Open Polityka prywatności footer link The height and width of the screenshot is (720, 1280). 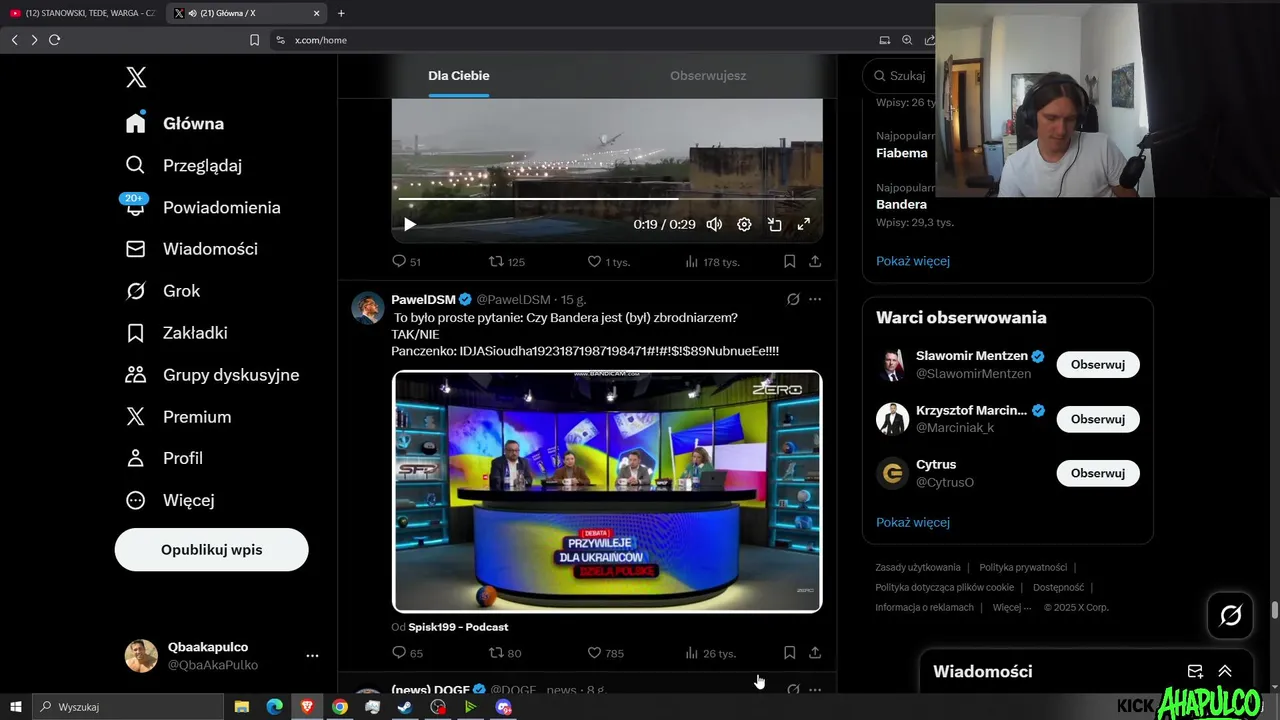(x=1023, y=567)
